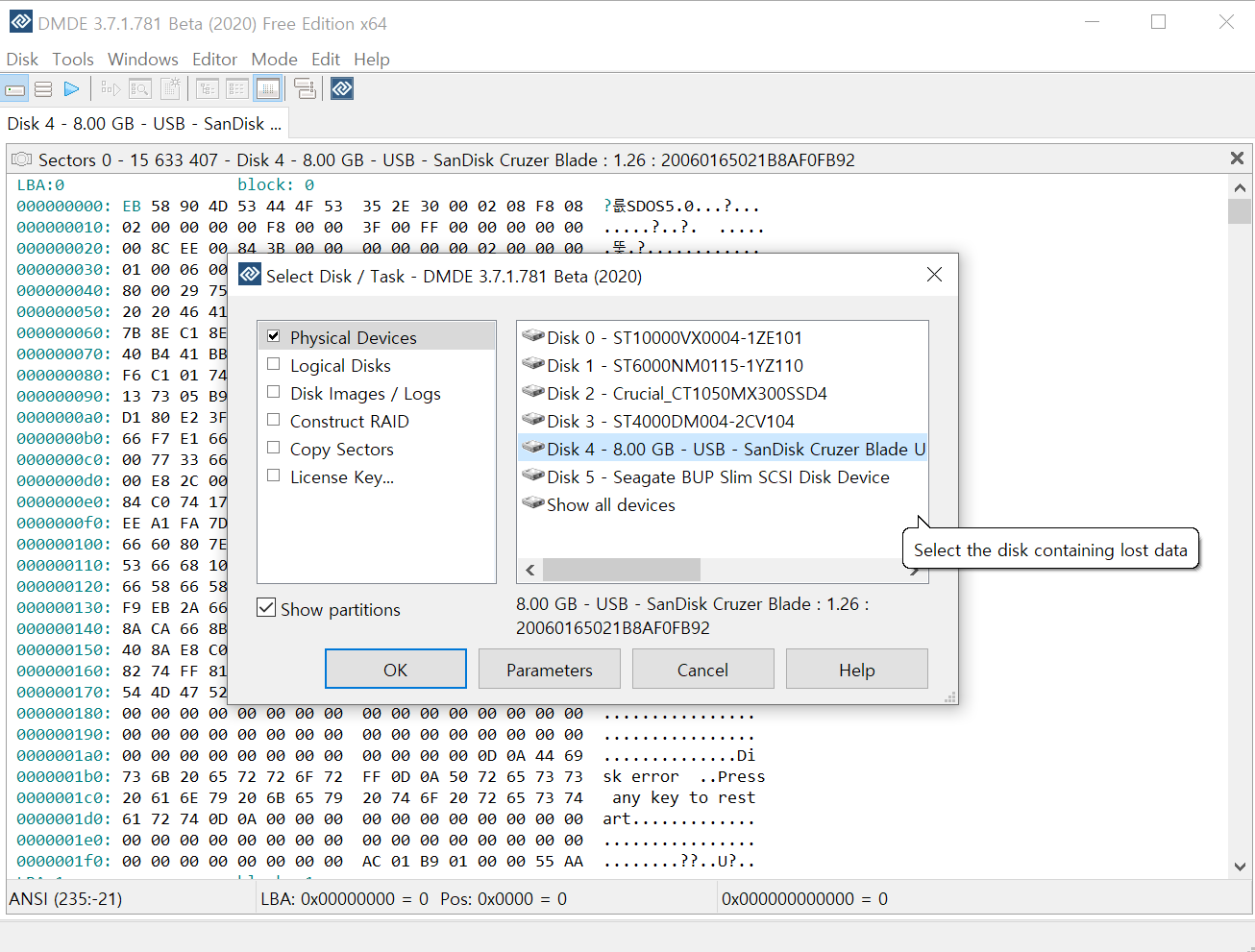Click the camera icon in Sectors header

[21, 159]
